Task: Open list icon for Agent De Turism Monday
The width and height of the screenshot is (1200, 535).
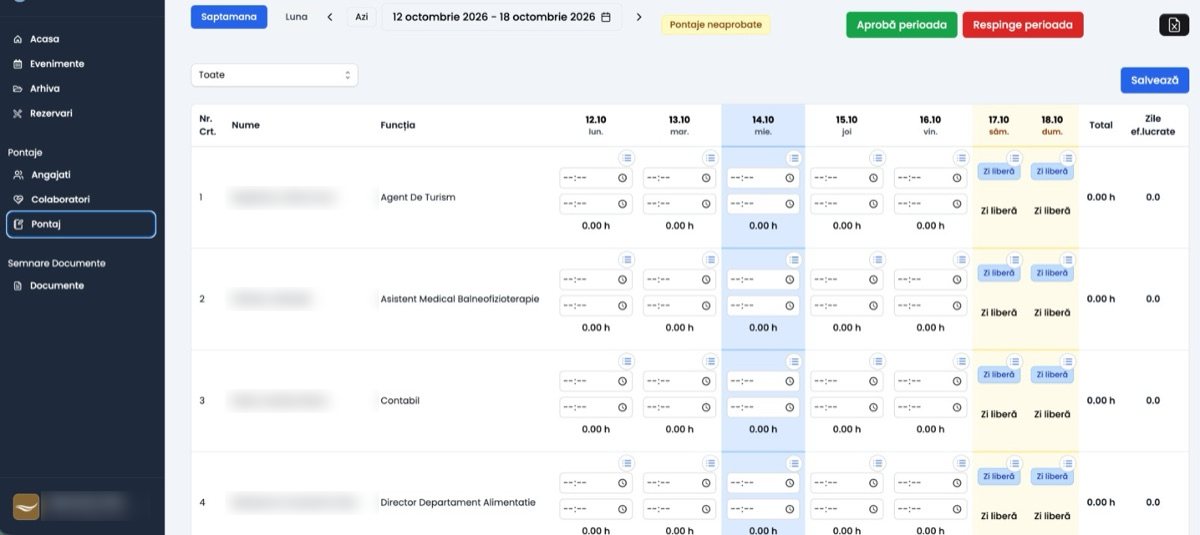Action: point(626,158)
